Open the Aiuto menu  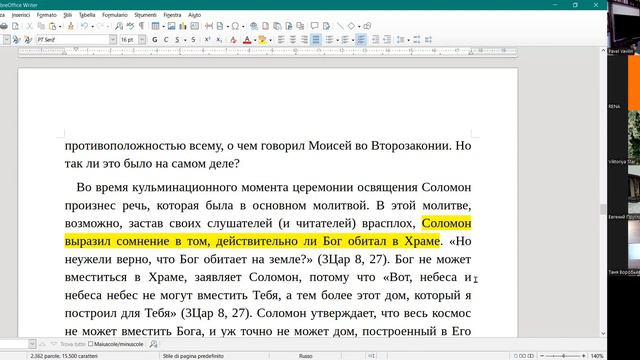194,15
